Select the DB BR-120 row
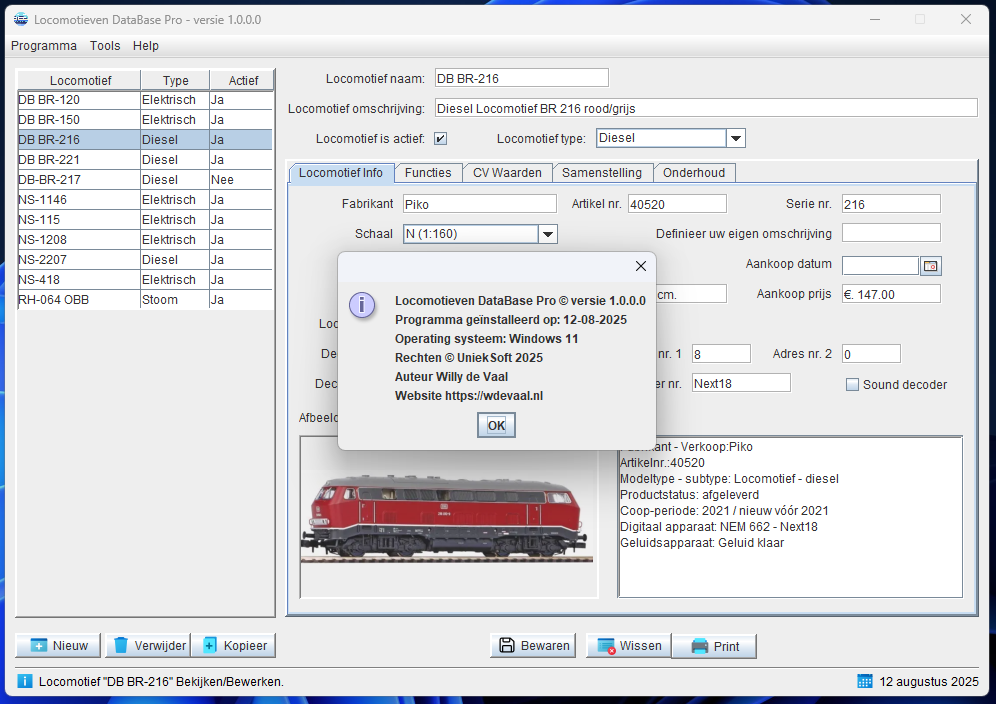 [x=145, y=100]
